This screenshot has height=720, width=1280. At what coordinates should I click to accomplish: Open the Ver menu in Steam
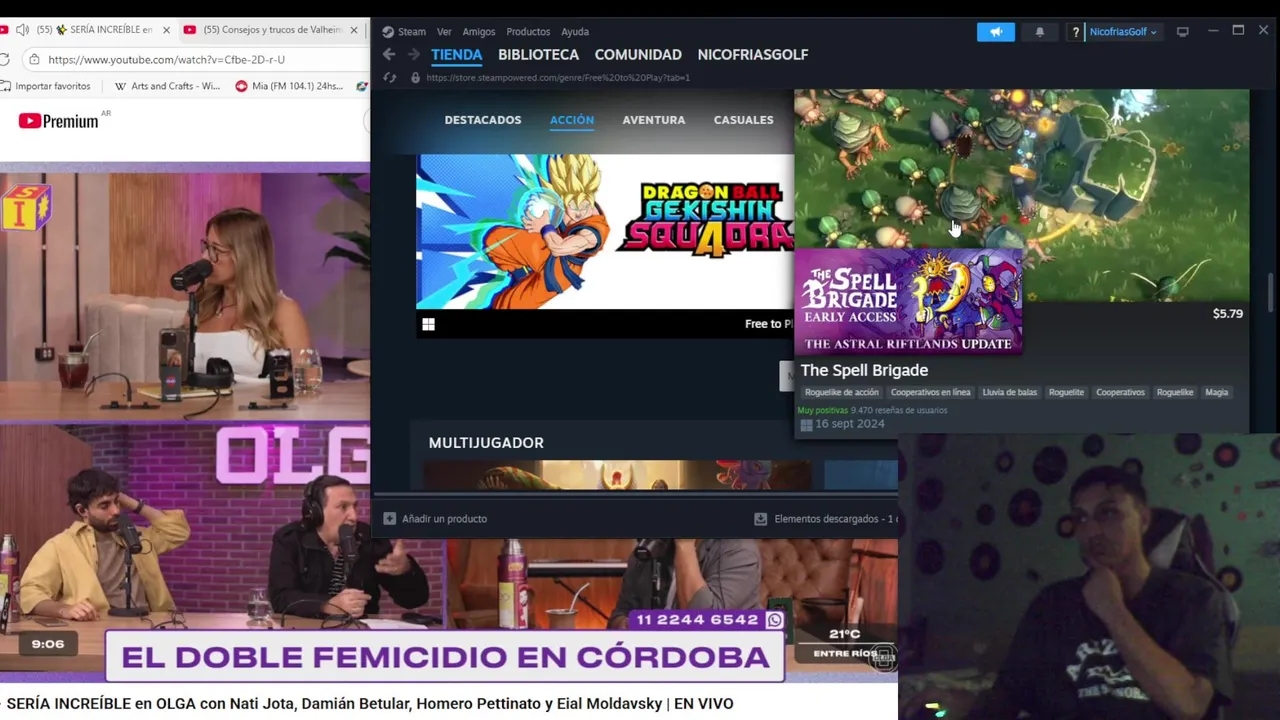click(x=444, y=32)
